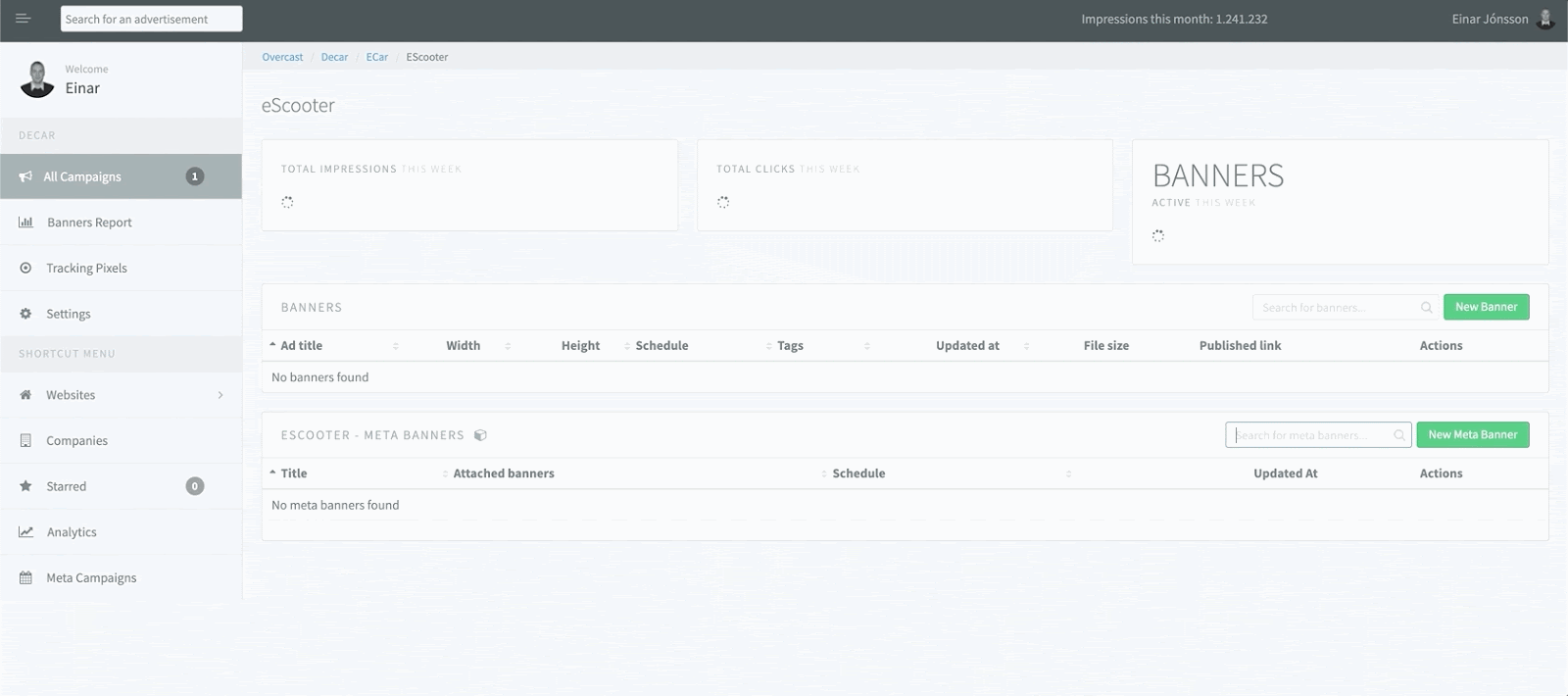Screen dimensions: 1568x696
Task: Click the Starred star icon
Action: coord(25,486)
